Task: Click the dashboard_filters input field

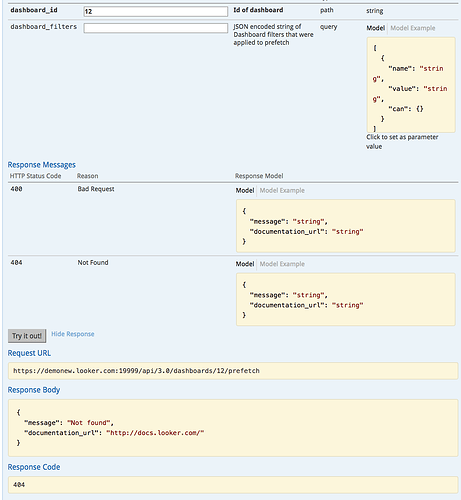Action: tap(156, 28)
